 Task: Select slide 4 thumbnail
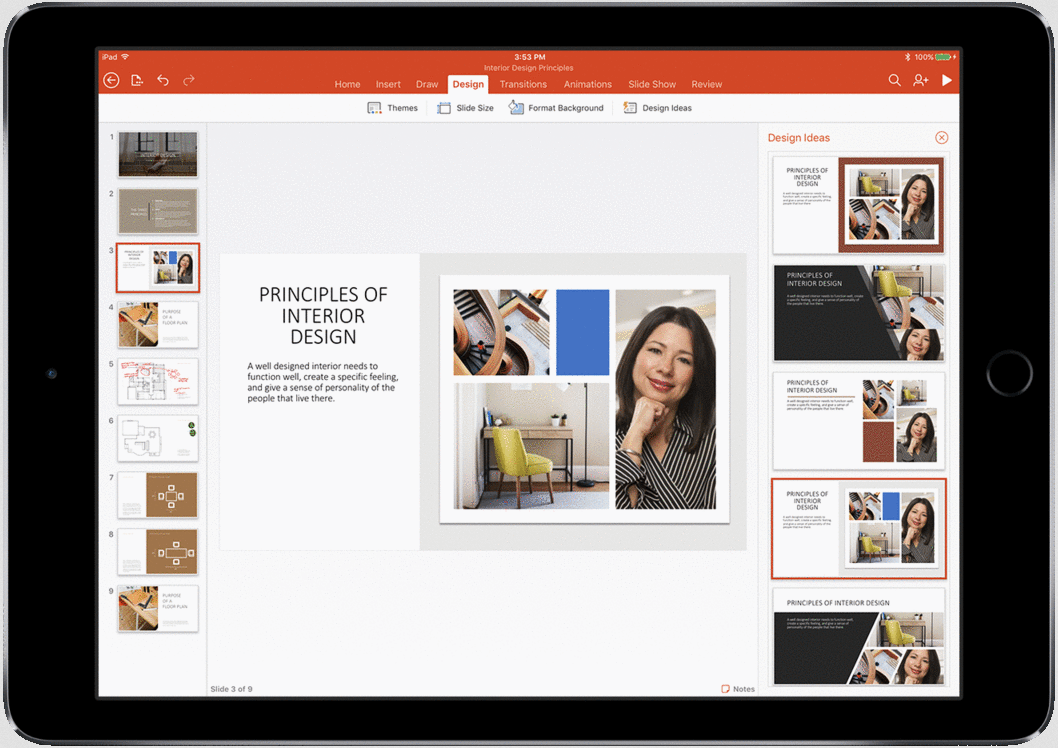(158, 324)
